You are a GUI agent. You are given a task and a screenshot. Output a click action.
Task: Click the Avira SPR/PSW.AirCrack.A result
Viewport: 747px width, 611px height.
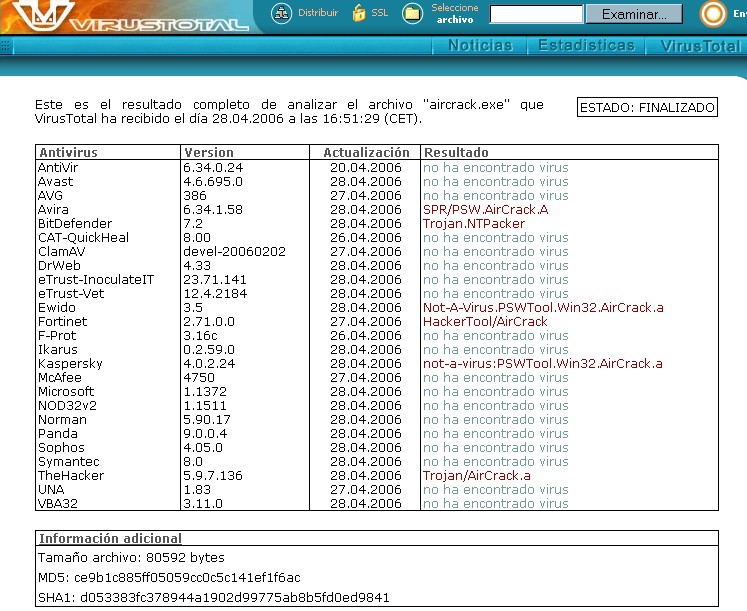tap(485, 210)
